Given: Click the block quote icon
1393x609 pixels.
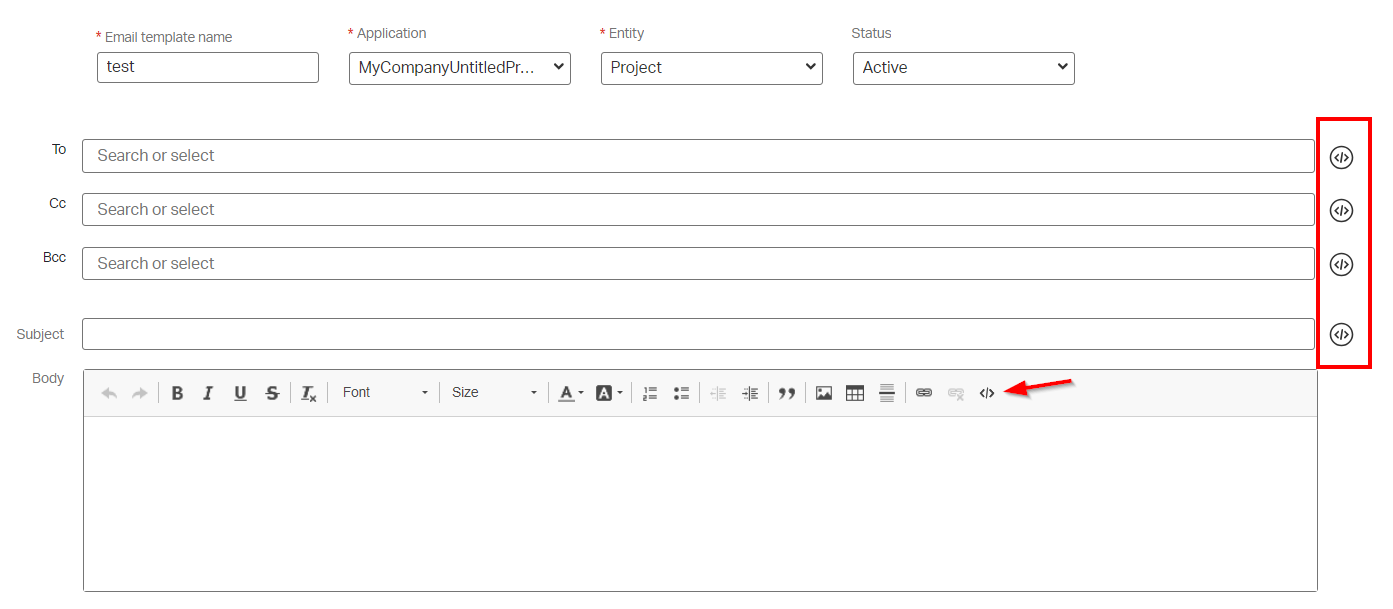Looking at the screenshot, I should [787, 393].
